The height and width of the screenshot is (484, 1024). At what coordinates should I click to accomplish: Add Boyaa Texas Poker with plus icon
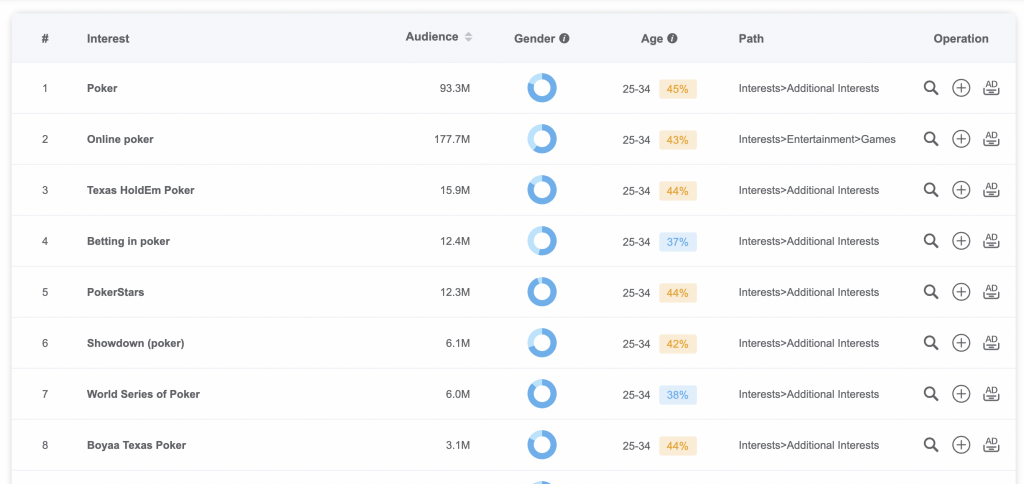(x=961, y=445)
